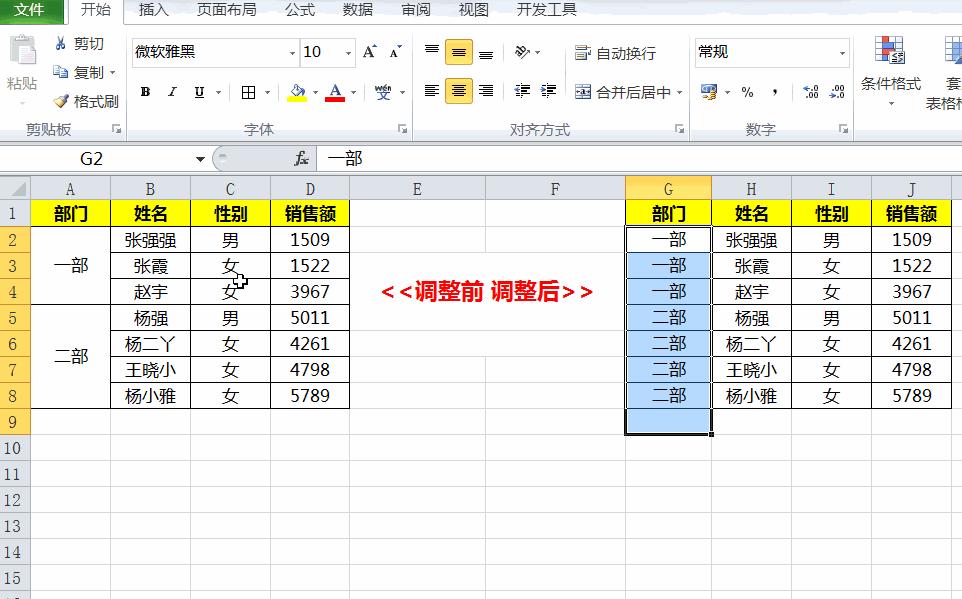This screenshot has width=962, height=599.
Task: Click Increase Decimal in the Number group
Action: click(x=810, y=90)
